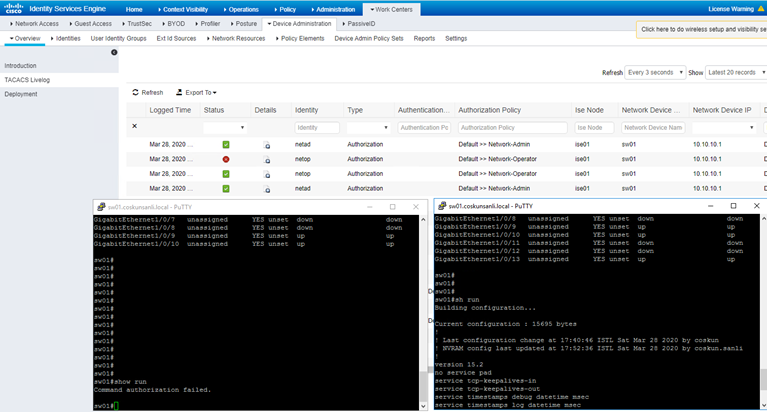The width and height of the screenshot is (767, 412).
Task: Clear filters with the X icon
Action: point(135,126)
